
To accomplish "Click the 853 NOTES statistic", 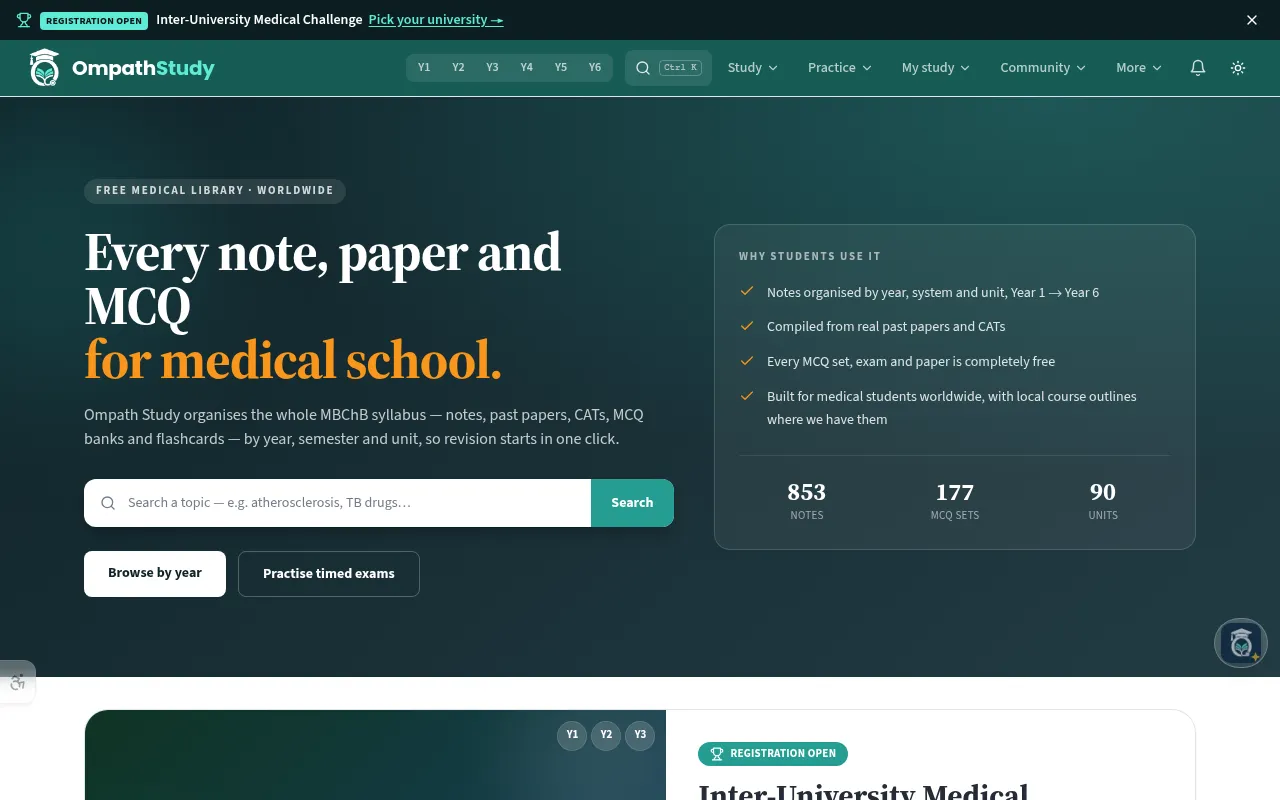I will coord(807,501).
